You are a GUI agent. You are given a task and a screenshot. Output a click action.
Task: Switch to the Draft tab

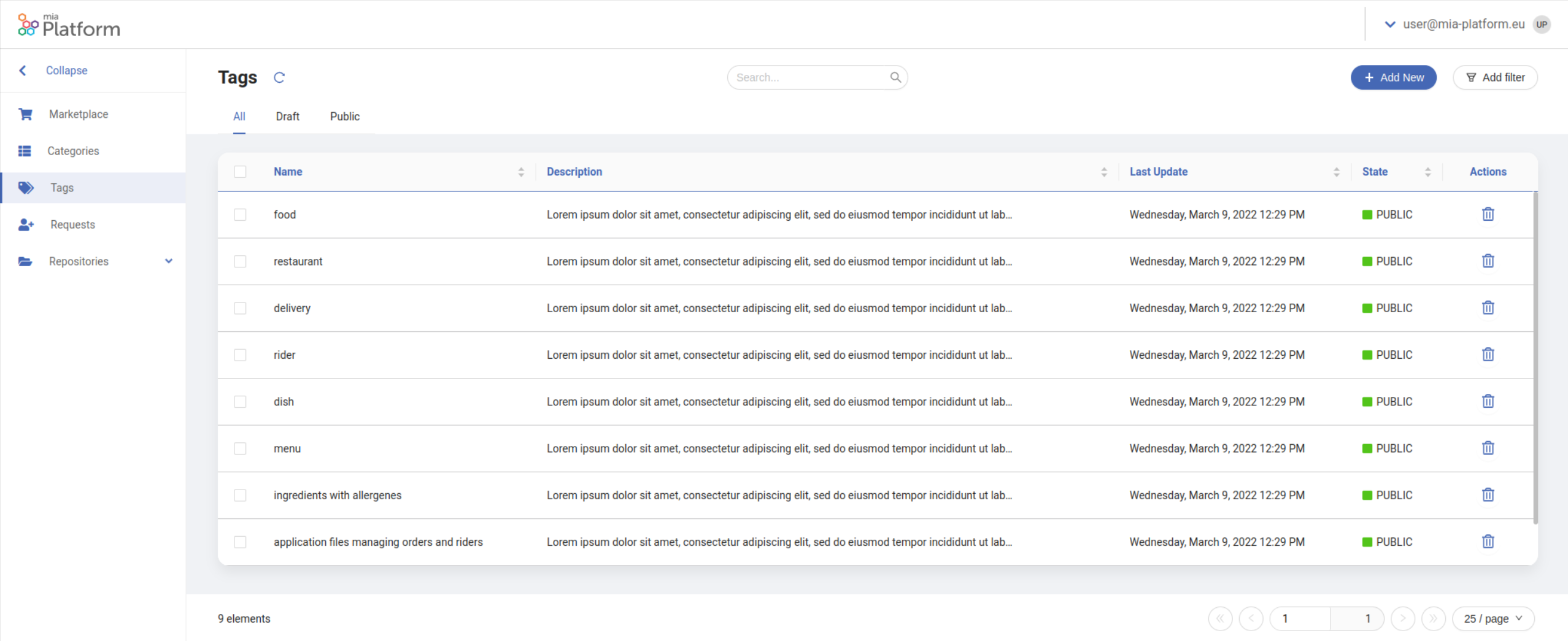pos(287,117)
